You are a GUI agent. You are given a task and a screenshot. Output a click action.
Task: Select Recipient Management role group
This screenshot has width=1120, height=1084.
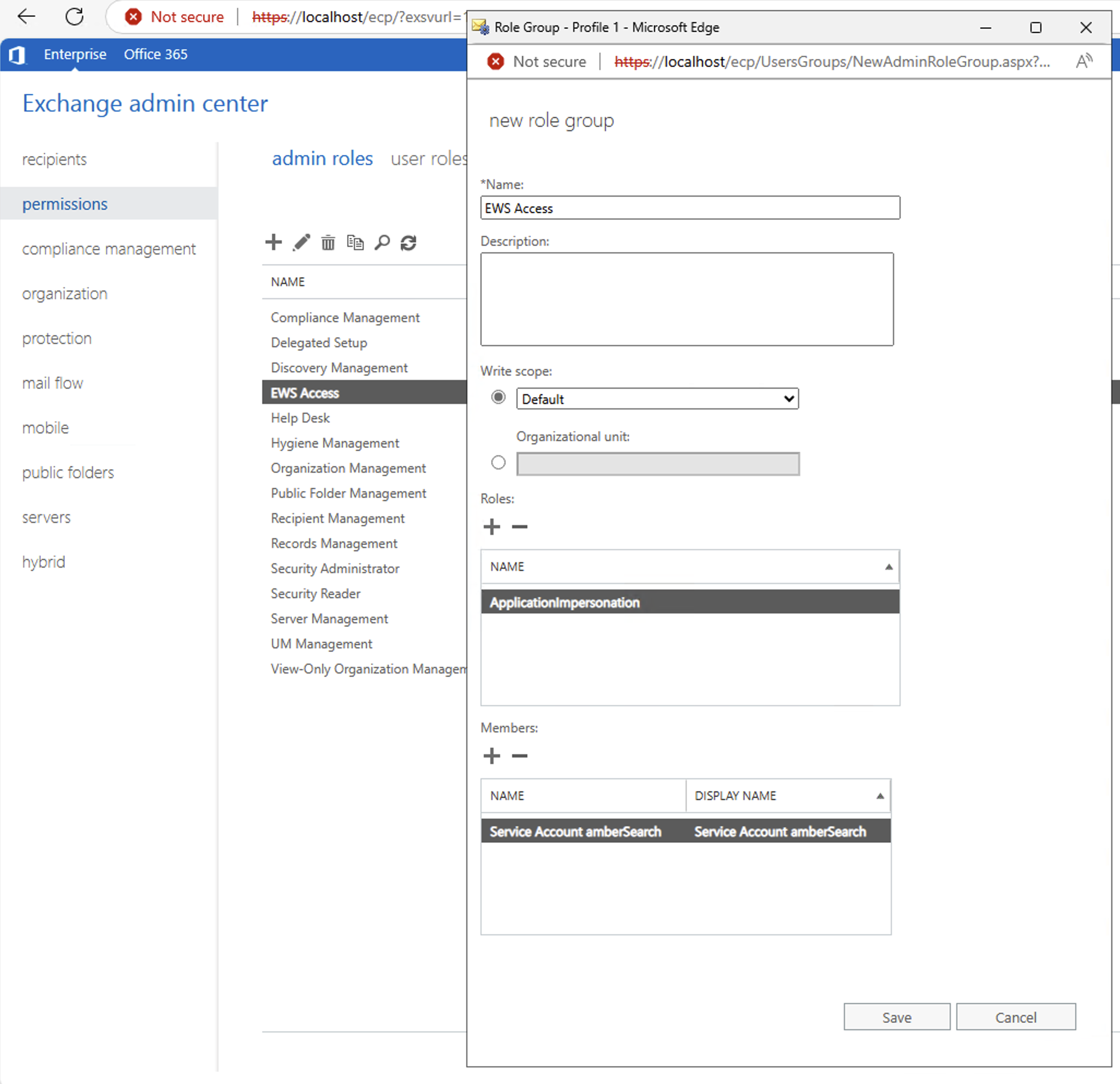pos(338,519)
